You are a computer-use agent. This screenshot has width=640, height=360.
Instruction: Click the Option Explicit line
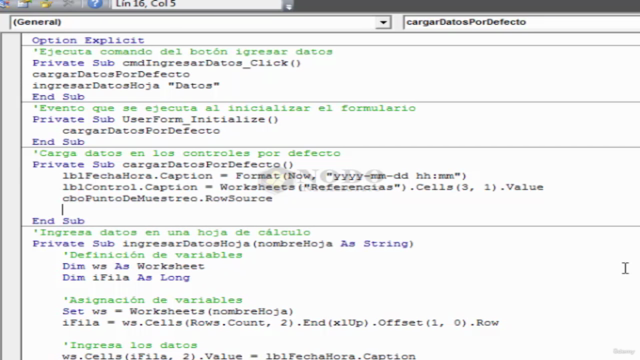88,40
